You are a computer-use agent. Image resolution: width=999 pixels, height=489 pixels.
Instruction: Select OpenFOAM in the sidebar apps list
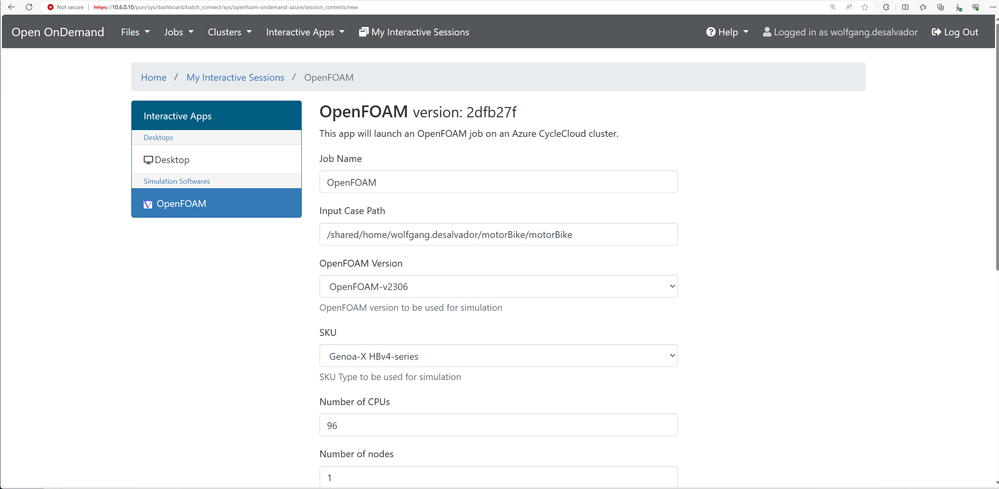[x=217, y=204]
